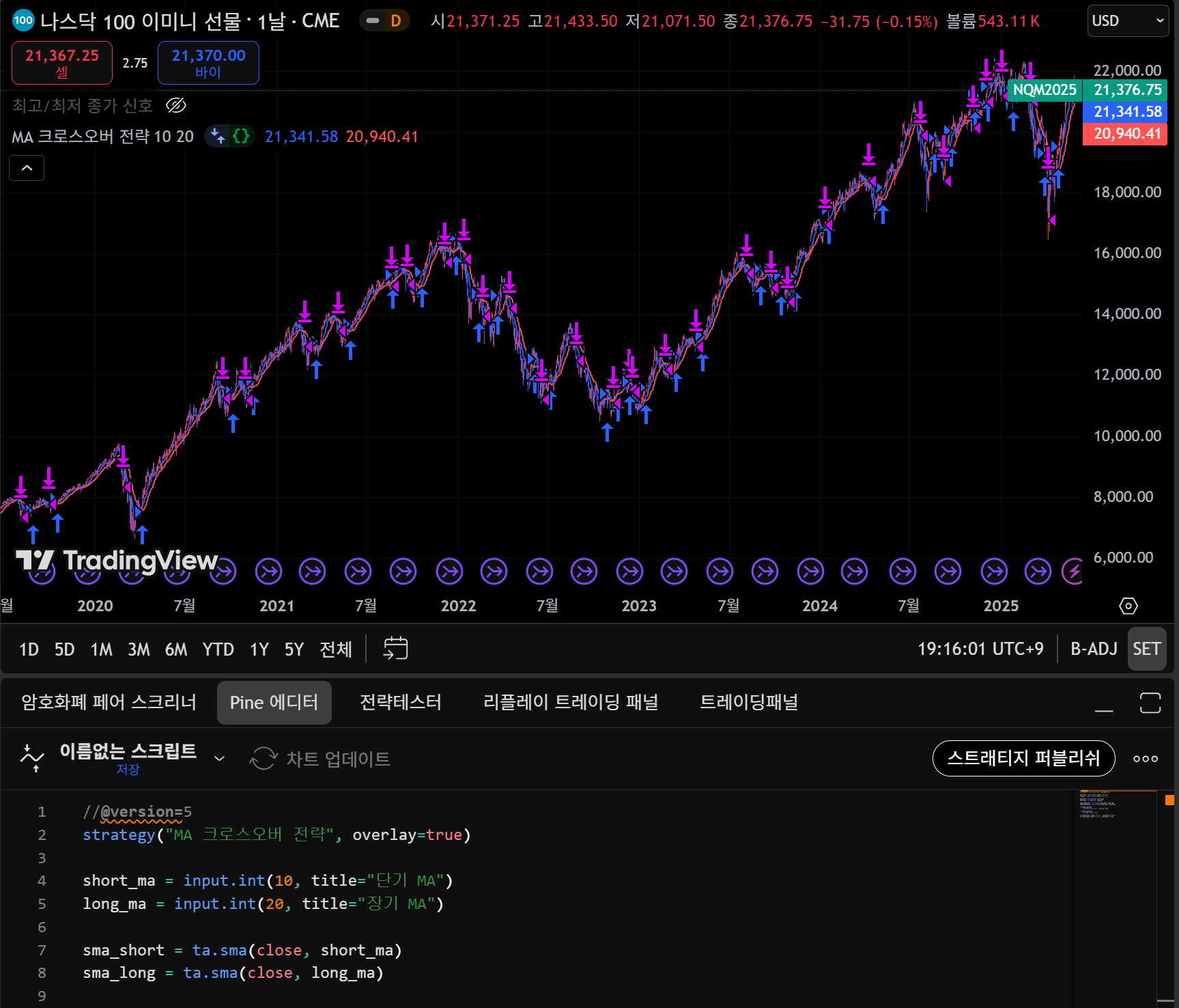
Task: Collapse the chart legend with the chevron
Action: point(26,167)
